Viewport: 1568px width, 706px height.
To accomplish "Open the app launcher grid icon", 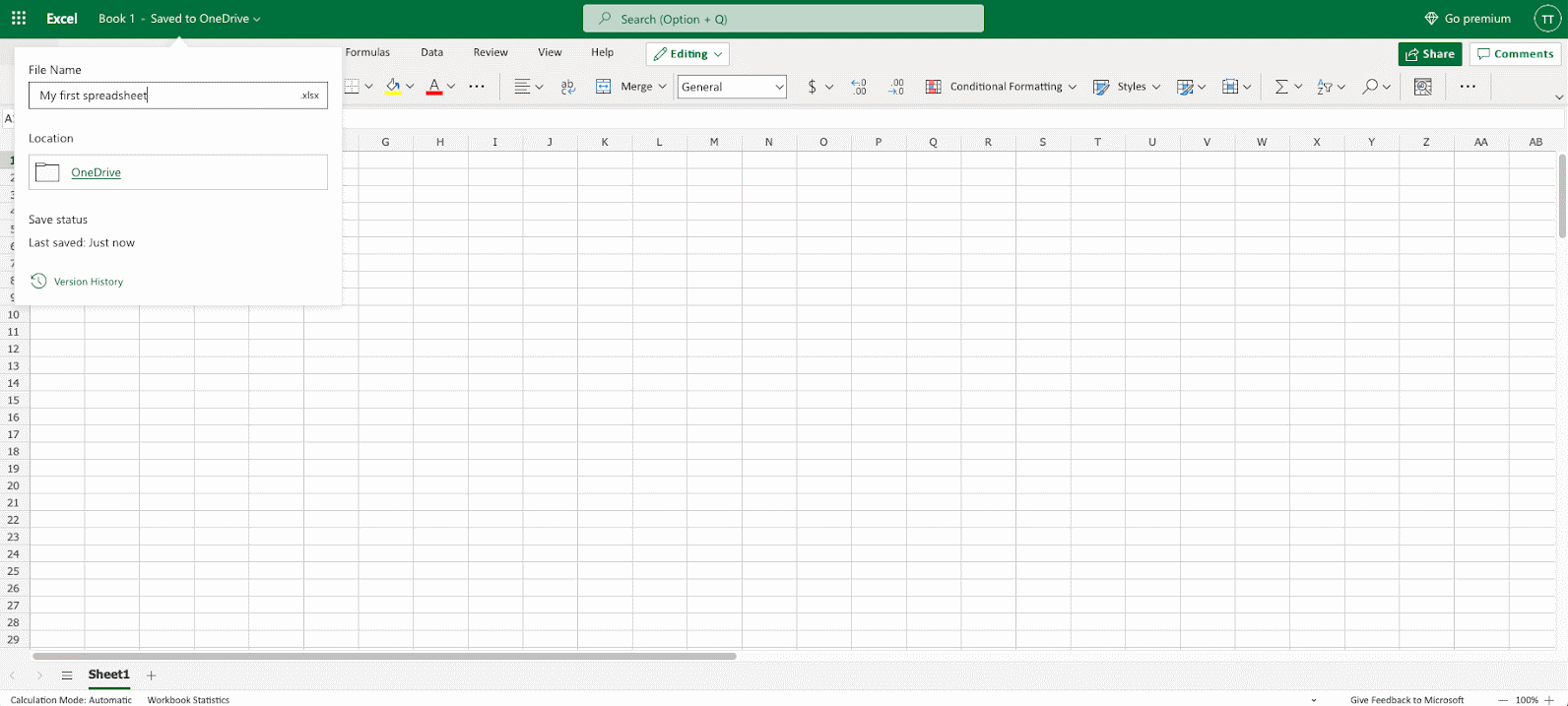I will [x=19, y=19].
